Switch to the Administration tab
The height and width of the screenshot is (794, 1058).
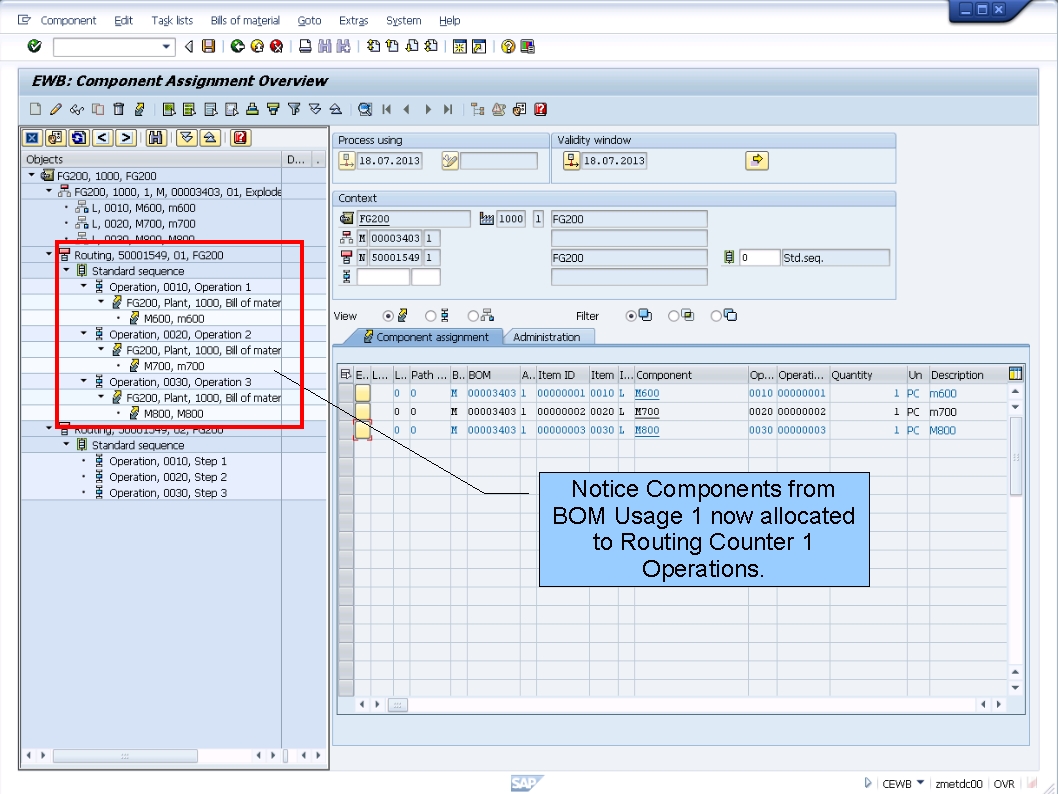[x=548, y=337]
